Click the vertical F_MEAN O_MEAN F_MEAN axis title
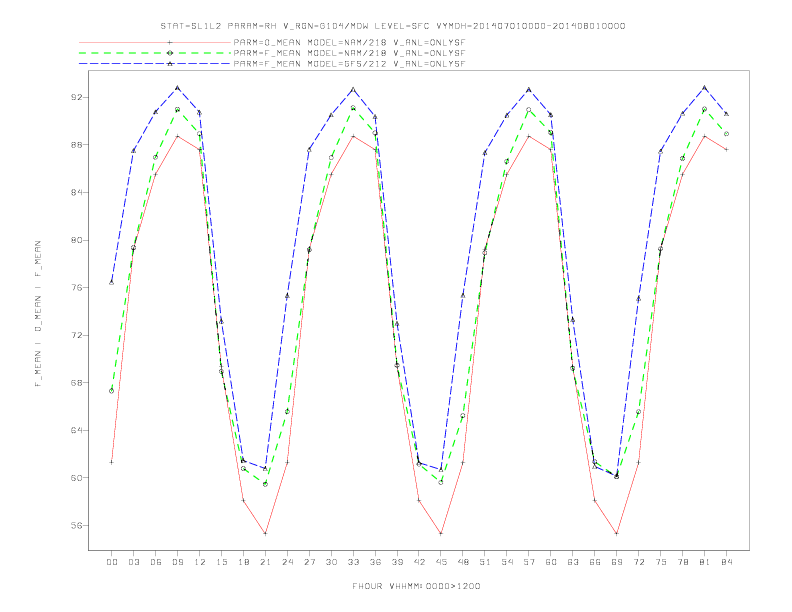The width and height of the screenshot is (792, 612). tap(38, 314)
